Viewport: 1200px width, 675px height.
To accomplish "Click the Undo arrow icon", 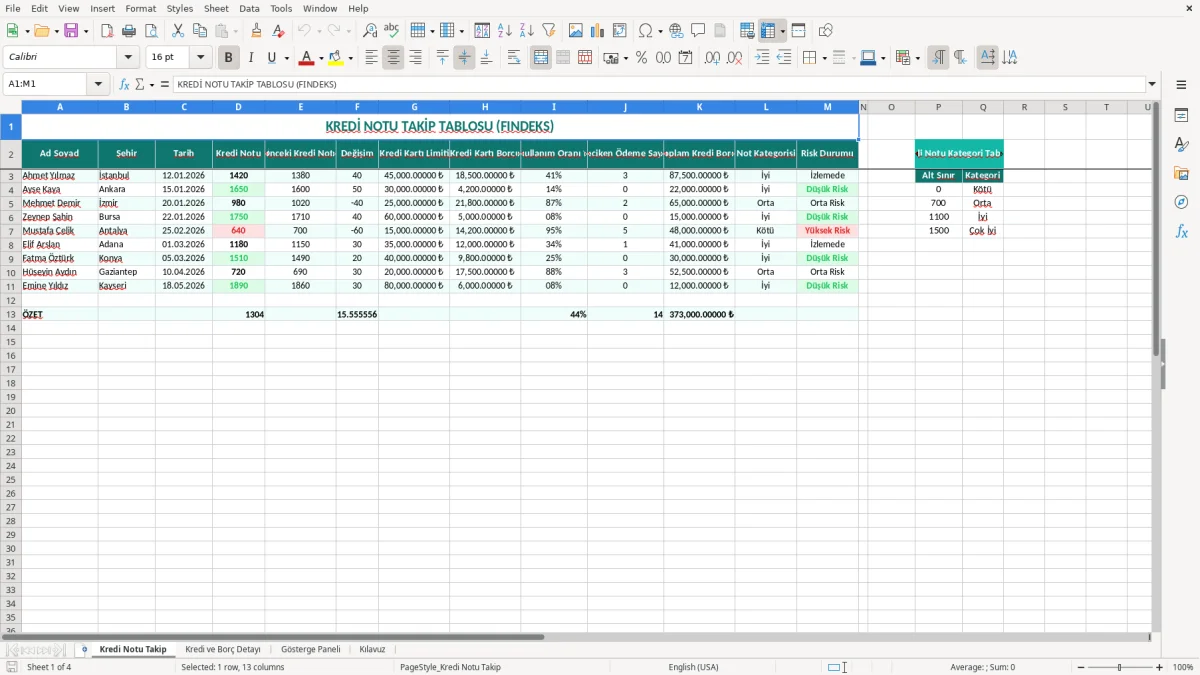I will pyautogui.click(x=304, y=31).
